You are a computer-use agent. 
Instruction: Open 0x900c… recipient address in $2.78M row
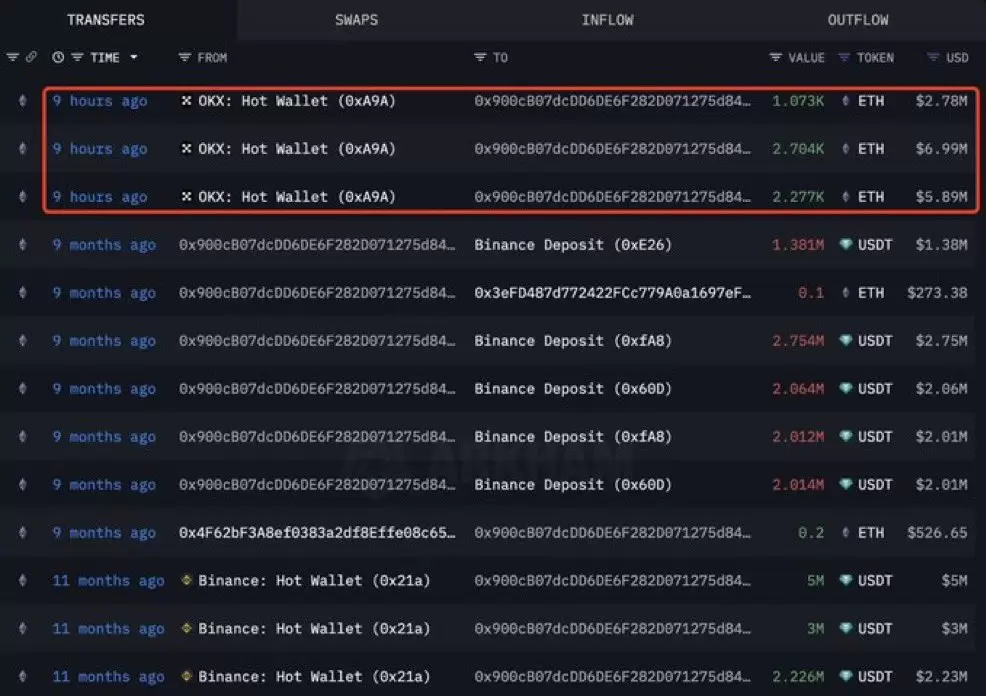tap(612, 101)
